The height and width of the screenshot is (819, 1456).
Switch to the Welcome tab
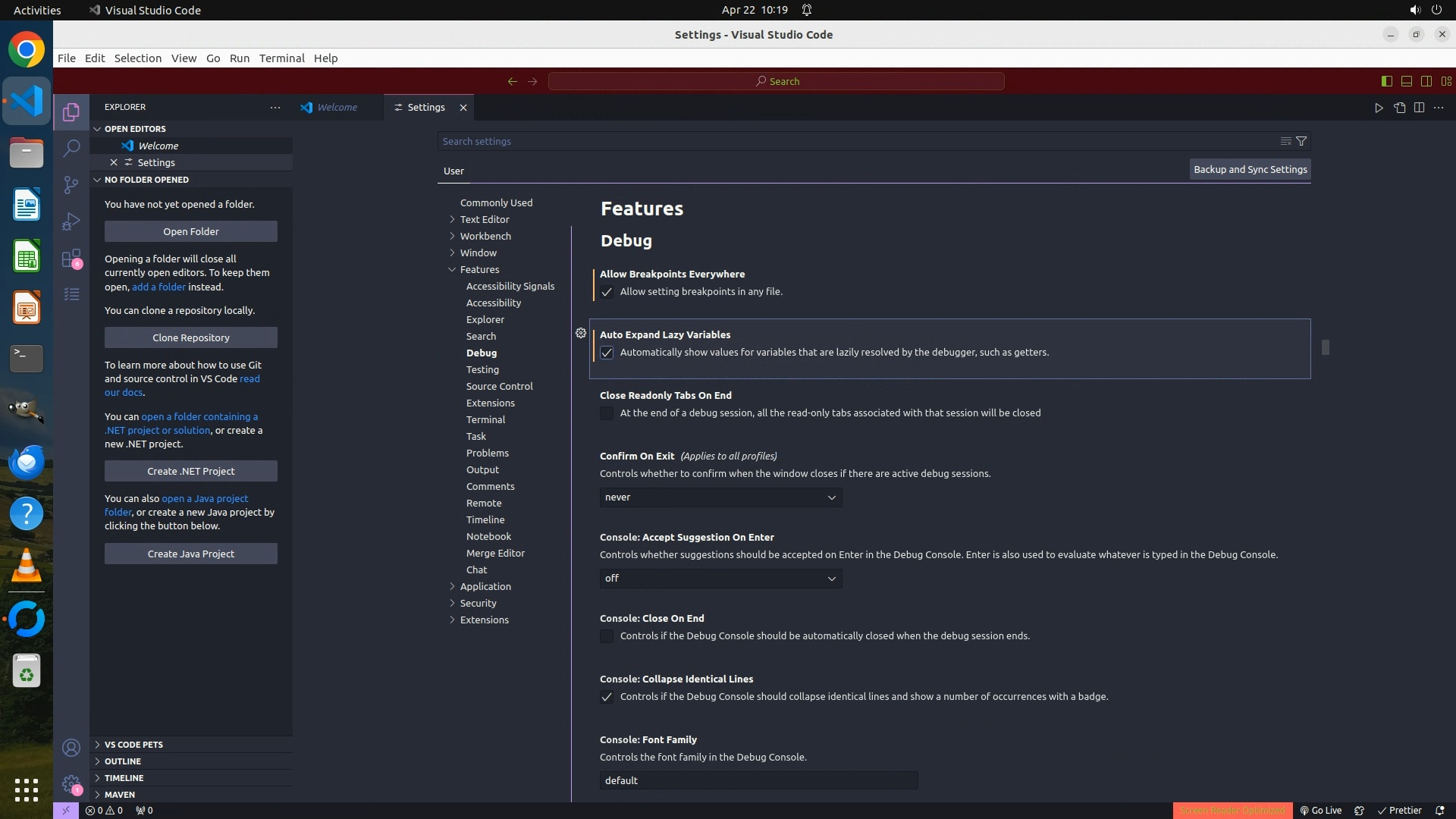click(x=337, y=108)
